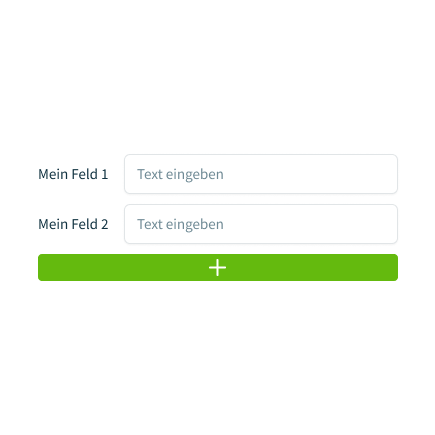
Task: Click the white plus icon
Action: (x=217, y=268)
